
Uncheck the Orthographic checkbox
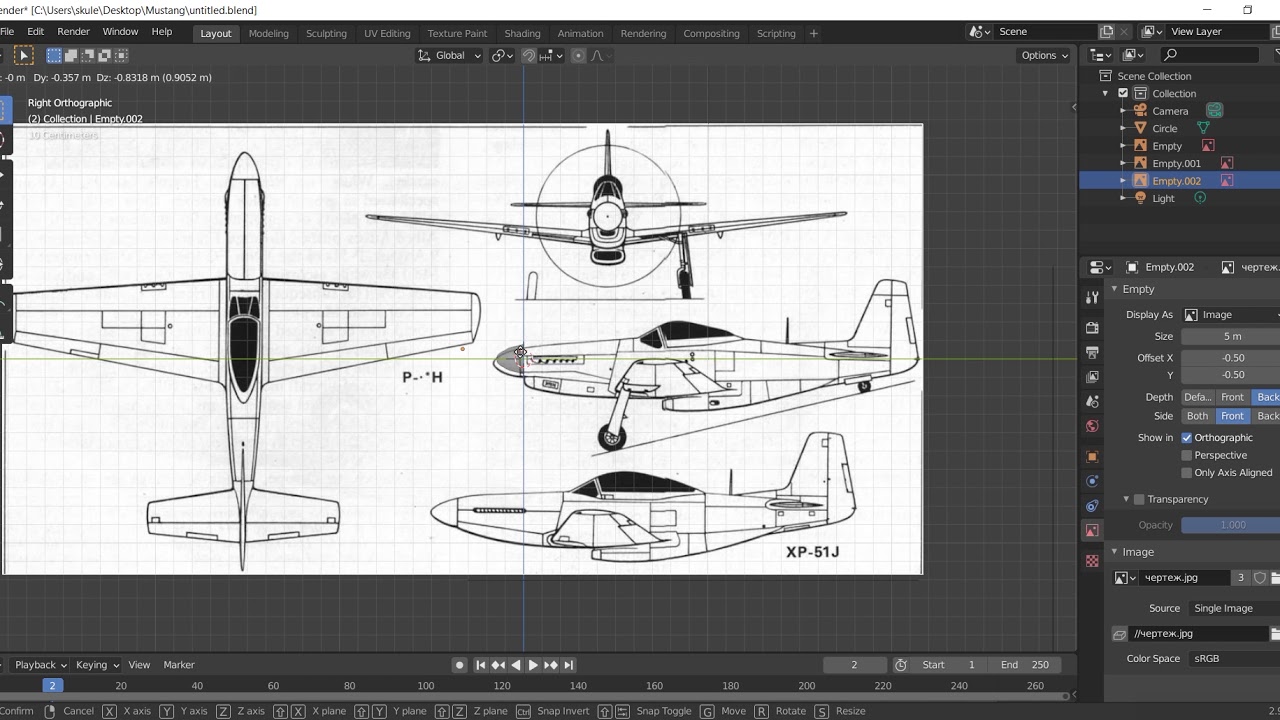tap(1187, 438)
